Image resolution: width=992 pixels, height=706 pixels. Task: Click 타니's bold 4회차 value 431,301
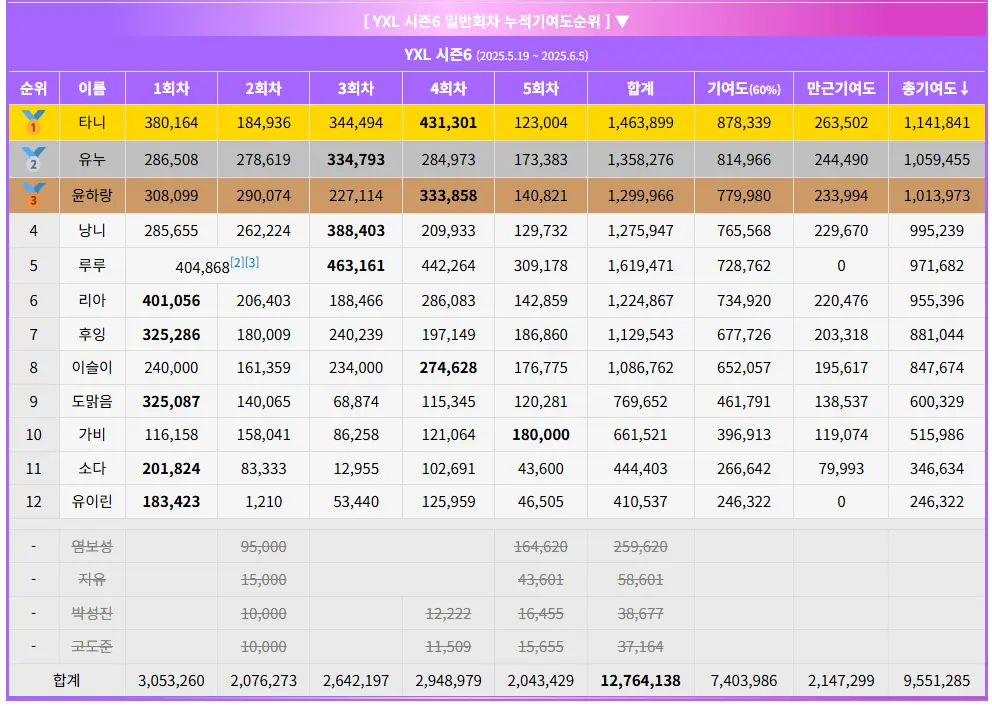click(x=449, y=123)
